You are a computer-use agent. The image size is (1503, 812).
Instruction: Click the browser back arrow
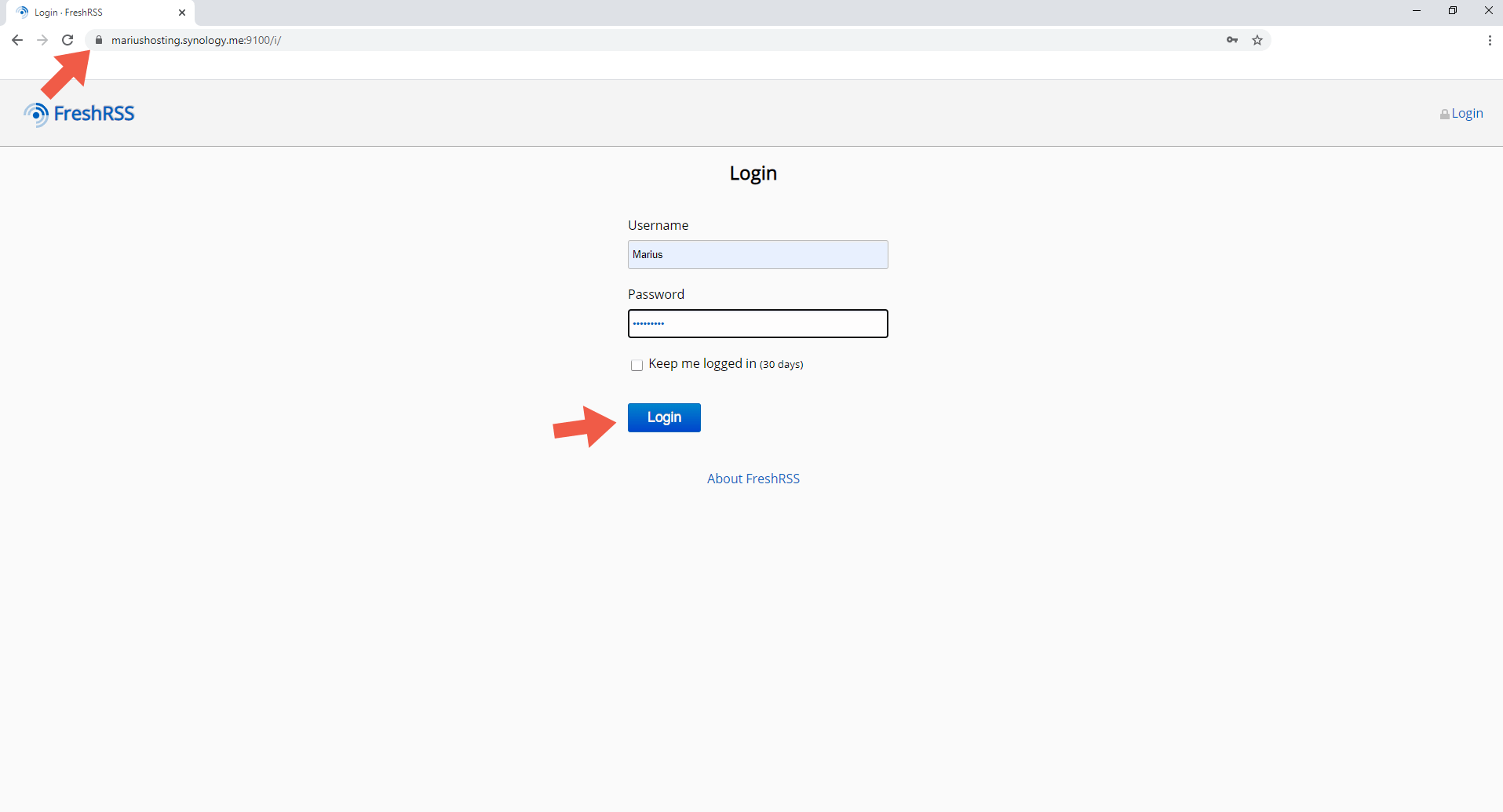(17, 40)
